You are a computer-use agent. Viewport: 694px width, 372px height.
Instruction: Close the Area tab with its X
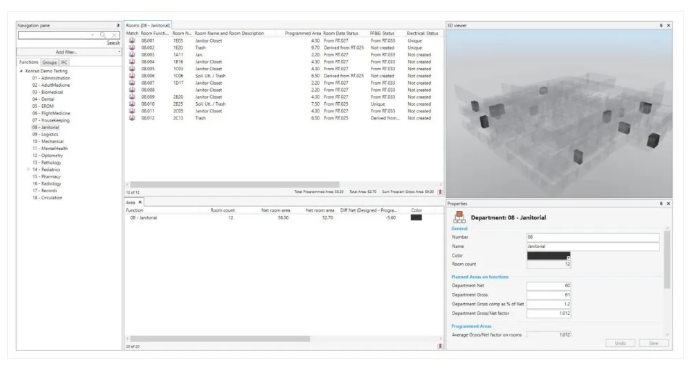140,202
